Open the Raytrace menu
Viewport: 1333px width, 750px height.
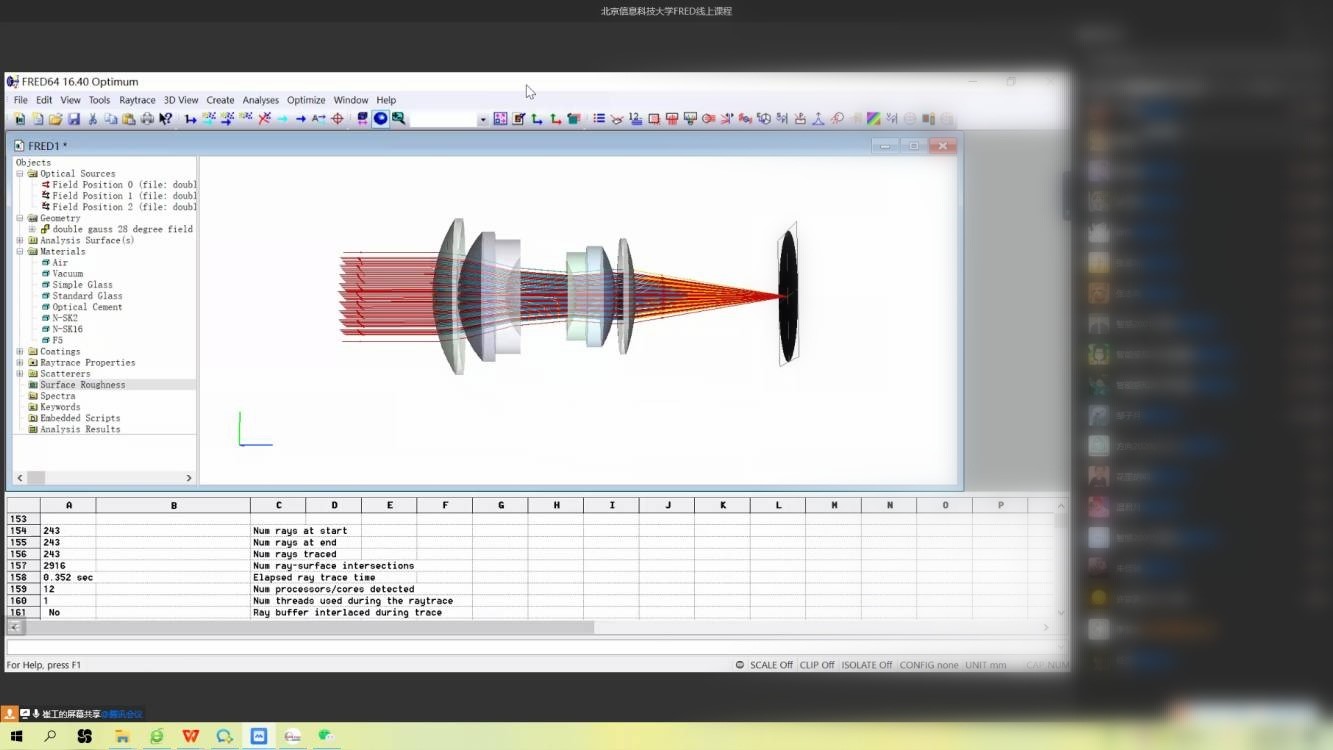137,100
